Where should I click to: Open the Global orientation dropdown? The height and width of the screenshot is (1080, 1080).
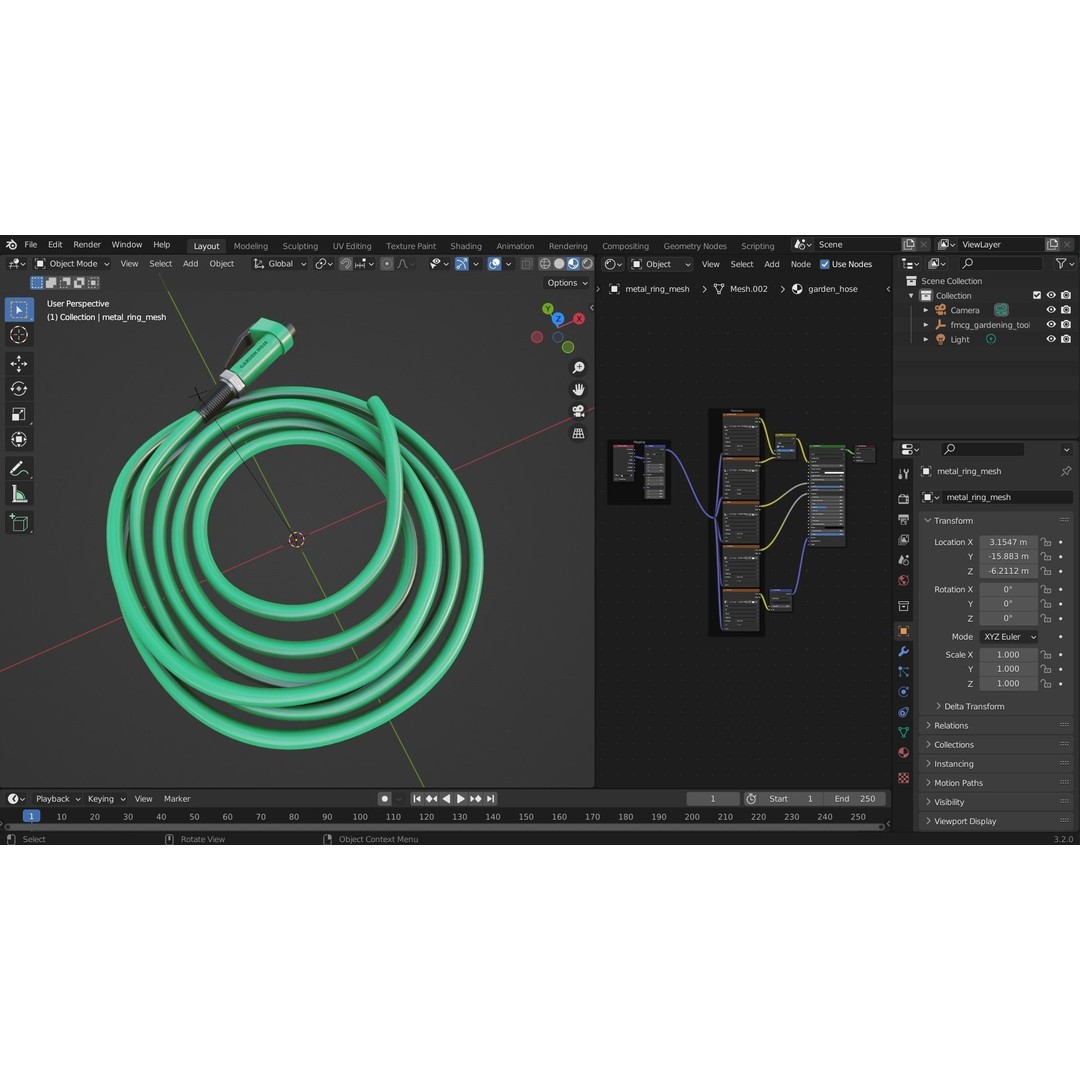click(x=280, y=264)
